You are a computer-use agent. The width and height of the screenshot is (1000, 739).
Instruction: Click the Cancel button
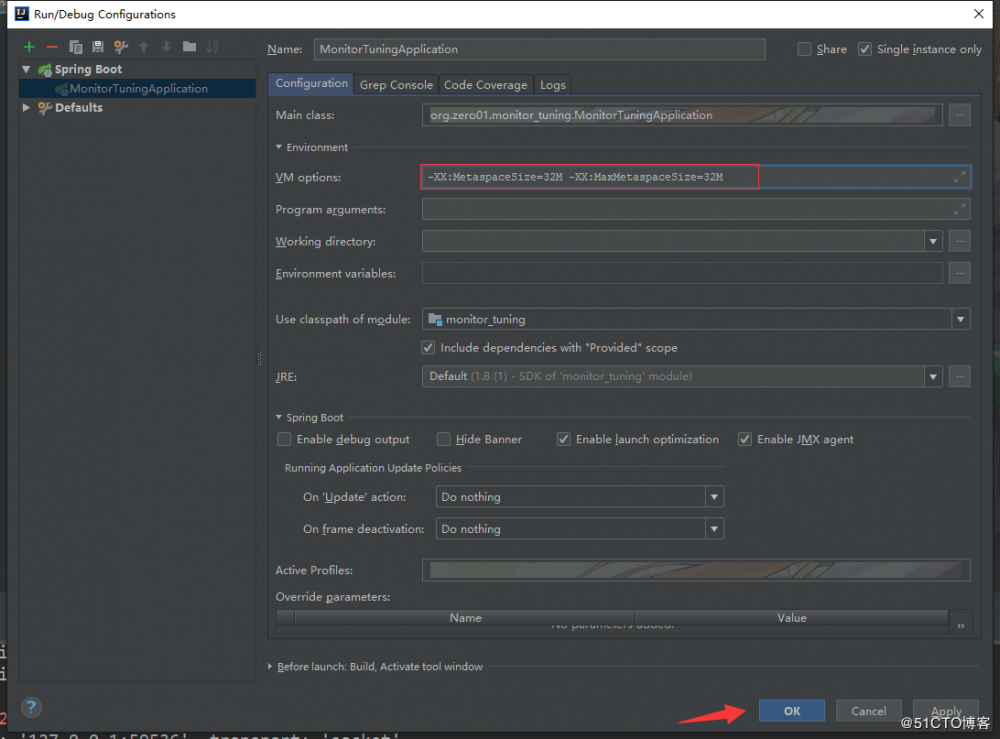868,710
